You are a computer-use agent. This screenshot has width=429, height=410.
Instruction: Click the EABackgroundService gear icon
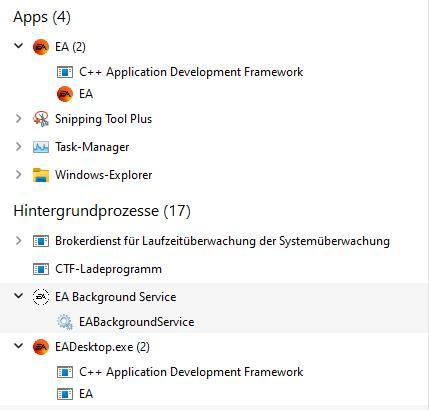click(x=65, y=322)
